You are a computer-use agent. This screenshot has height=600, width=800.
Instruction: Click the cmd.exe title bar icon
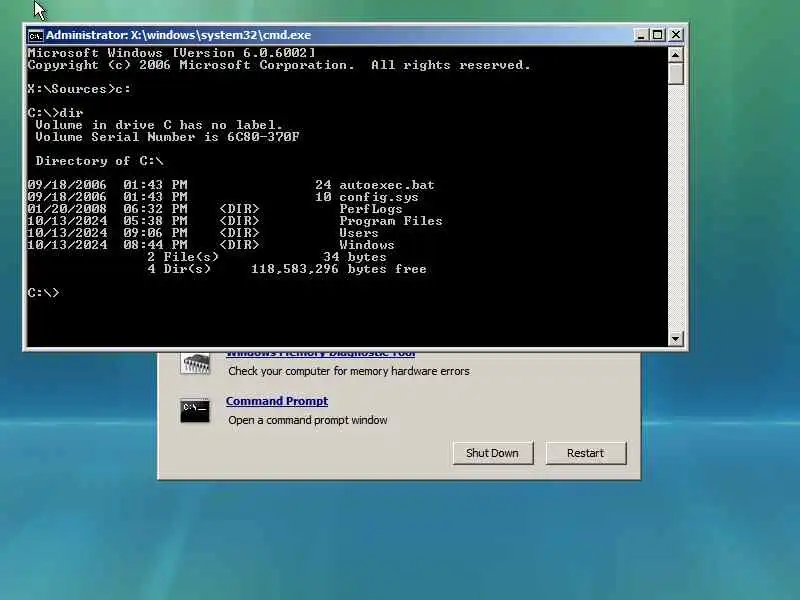pyautogui.click(x=35, y=35)
